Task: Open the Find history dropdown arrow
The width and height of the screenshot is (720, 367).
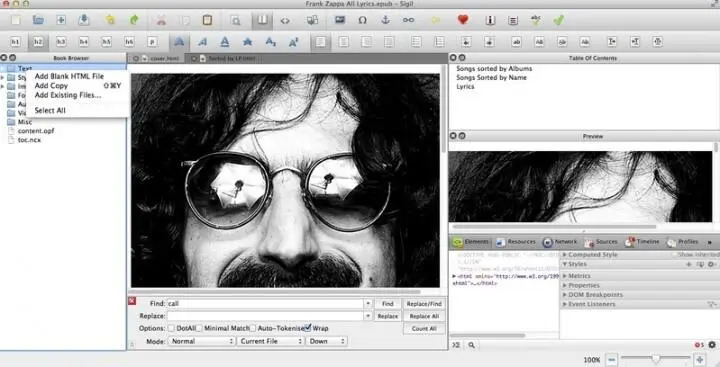Action: pyautogui.click(x=368, y=304)
